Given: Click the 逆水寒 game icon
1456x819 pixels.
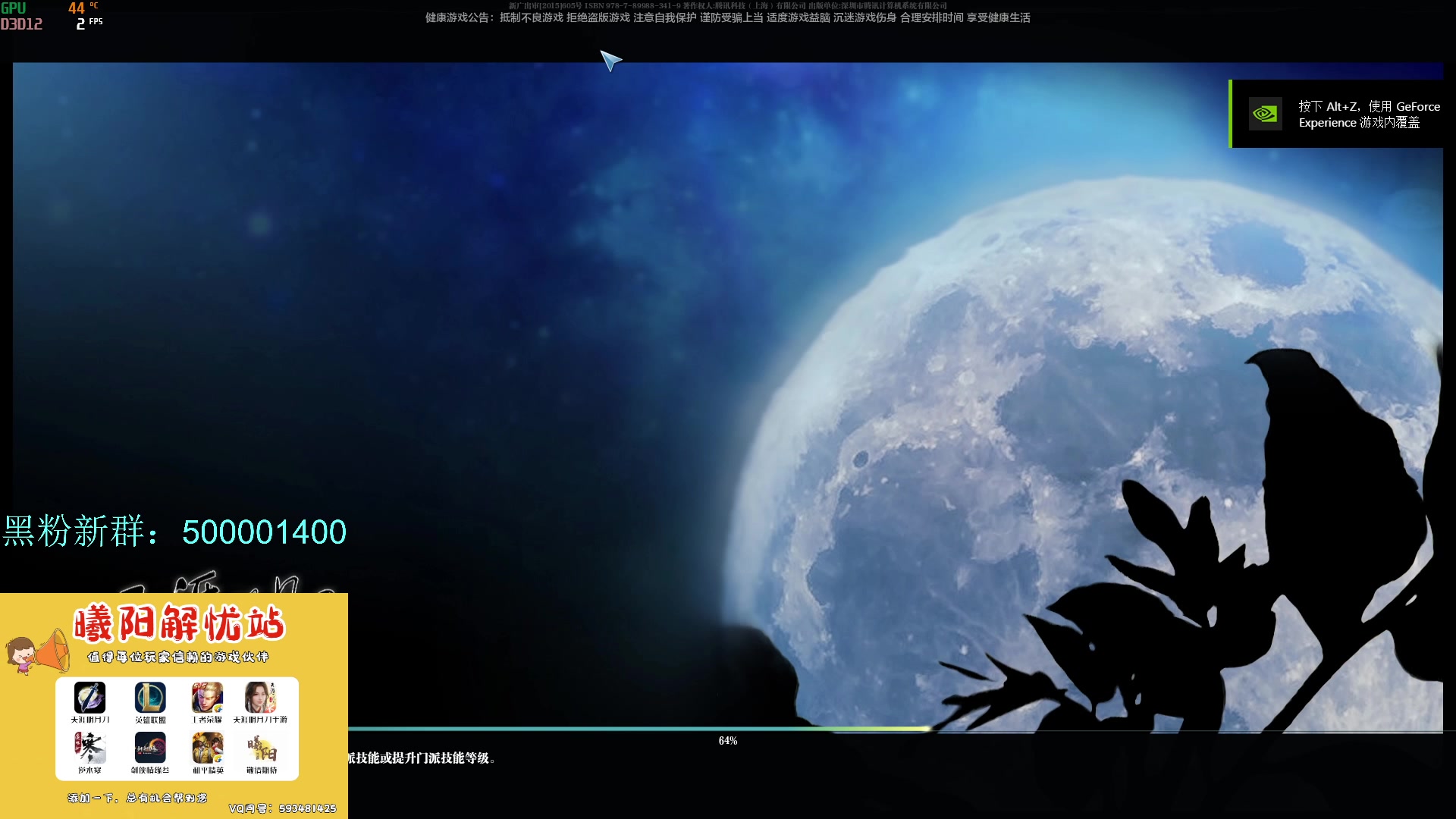Looking at the screenshot, I should pyautogui.click(x=89, y=748).
